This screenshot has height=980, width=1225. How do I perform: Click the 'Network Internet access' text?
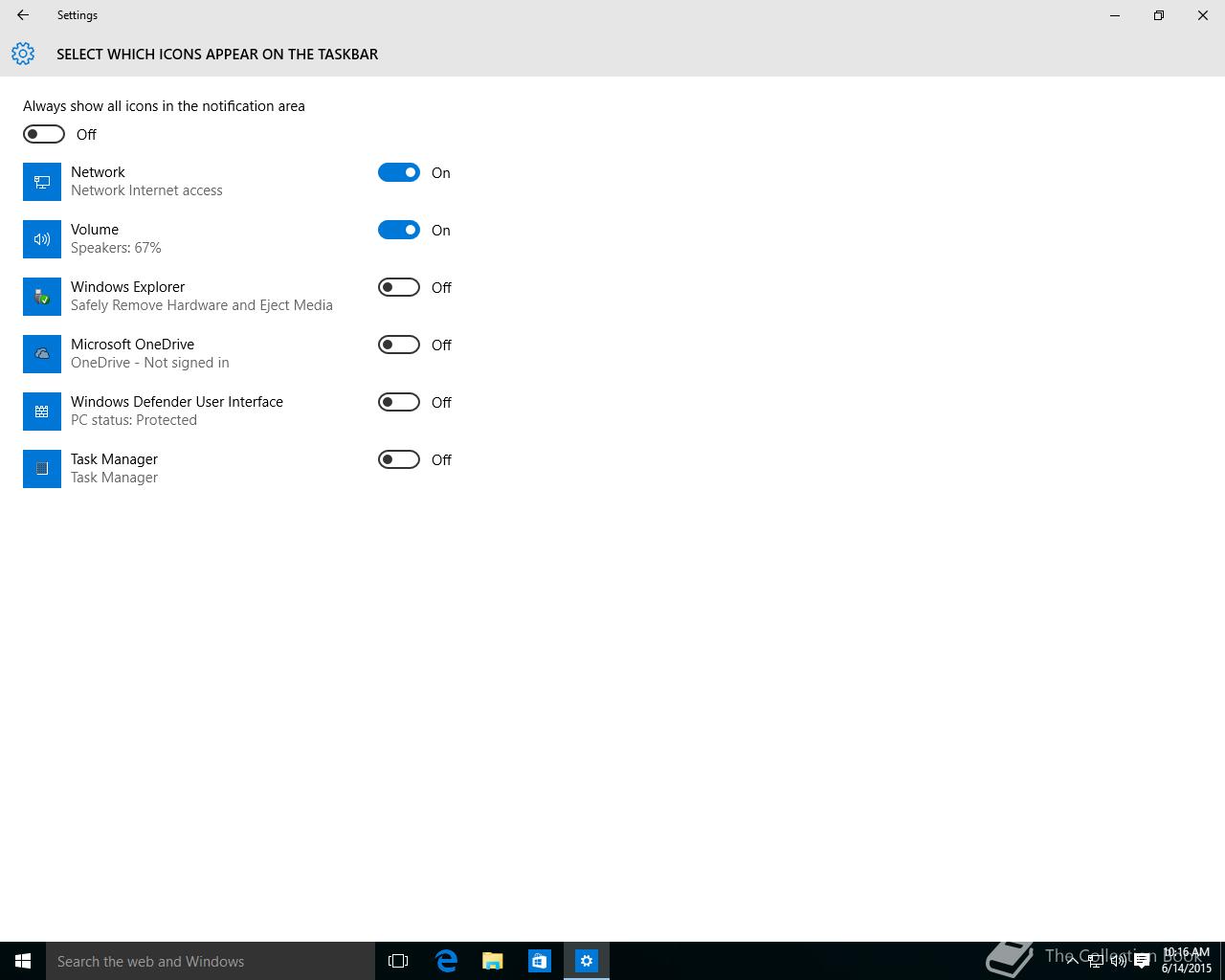pos(146,190)
